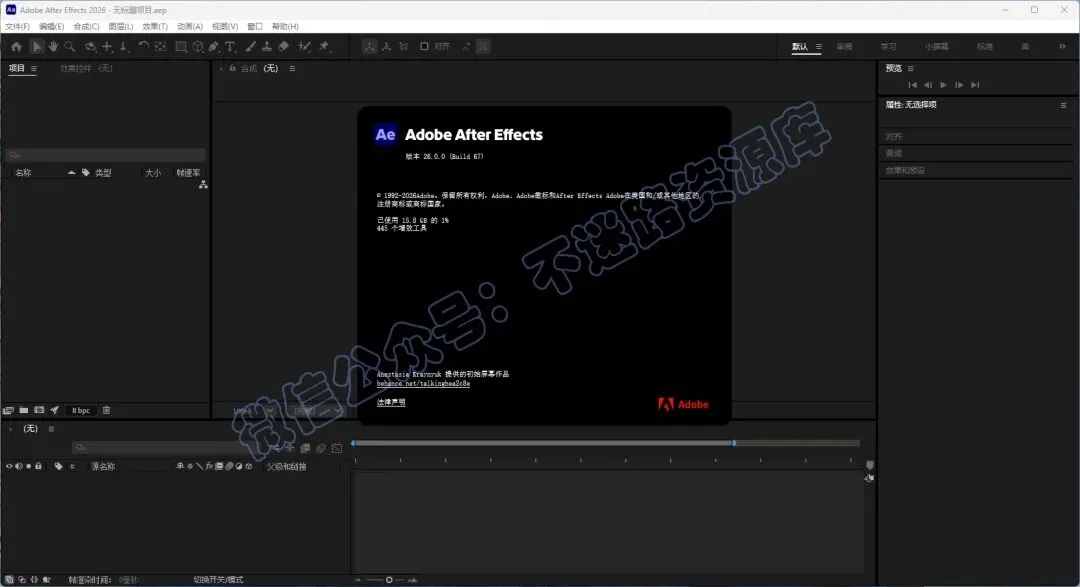The image size is (1080, 587).
Task: Click the rocket icon in the Project panel footer
Action: click(x=54, y=410)
